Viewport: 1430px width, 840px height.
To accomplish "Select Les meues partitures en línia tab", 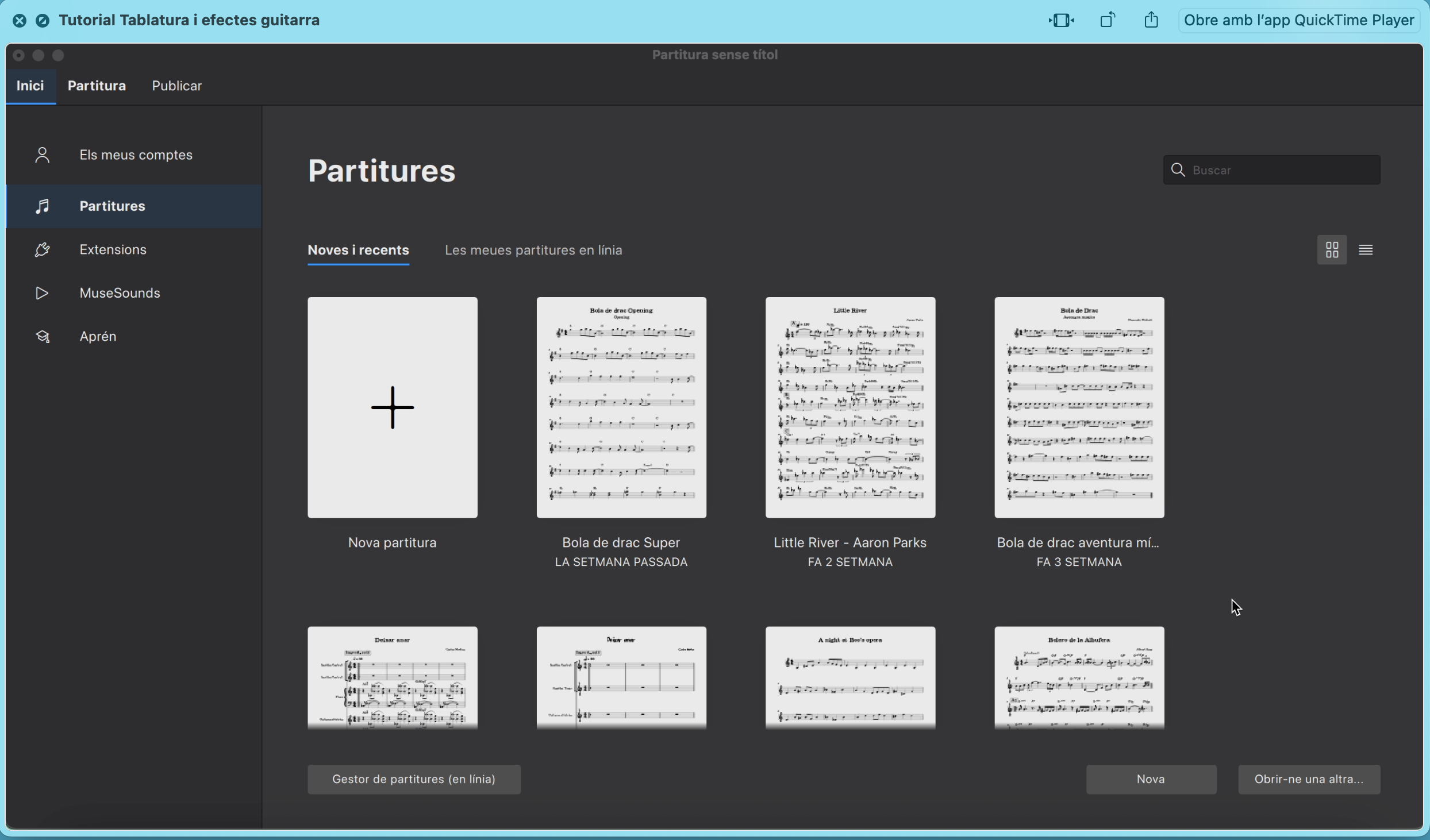I will (533, 251).
